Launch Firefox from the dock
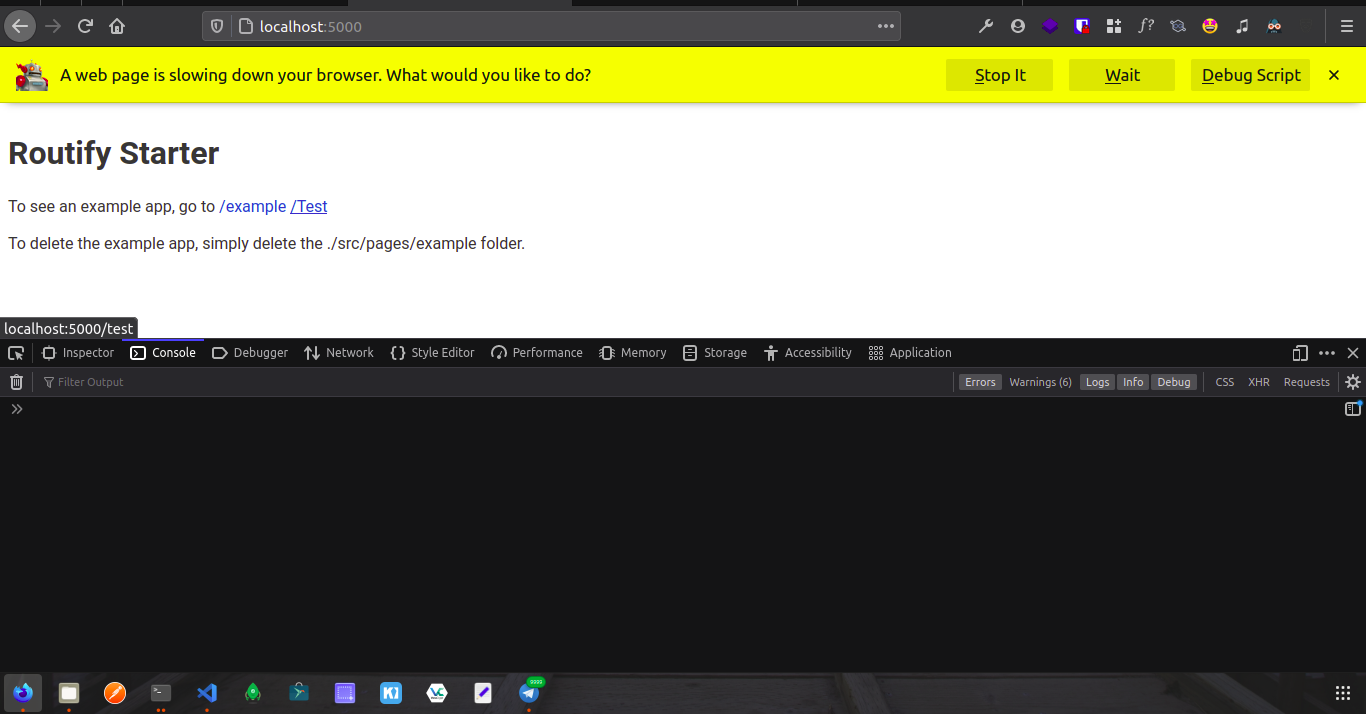The height and width of the screenshot is (714, 1366). [22, 692]
